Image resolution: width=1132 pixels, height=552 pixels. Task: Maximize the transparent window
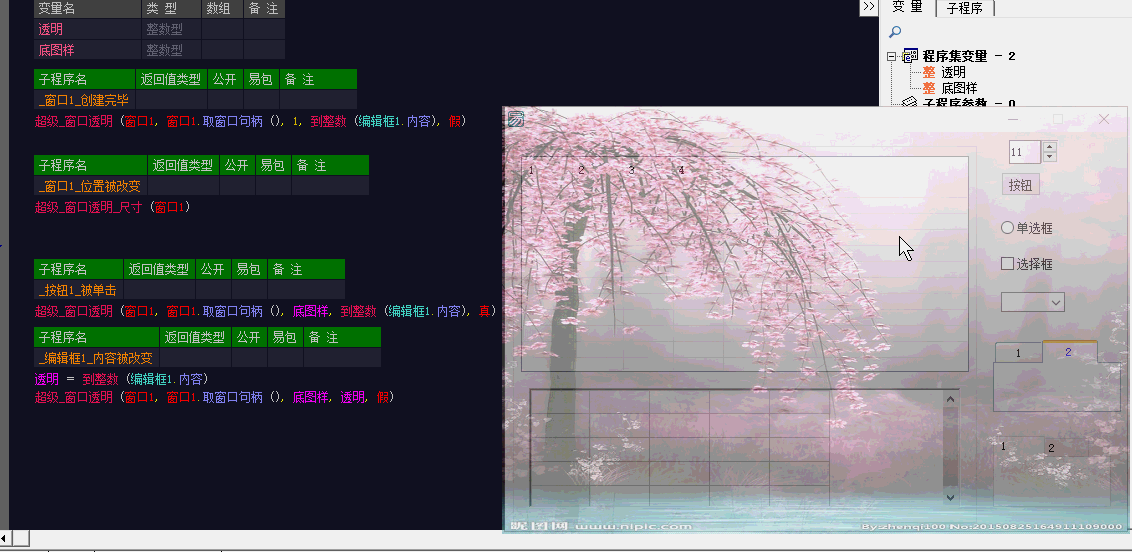1058,119
